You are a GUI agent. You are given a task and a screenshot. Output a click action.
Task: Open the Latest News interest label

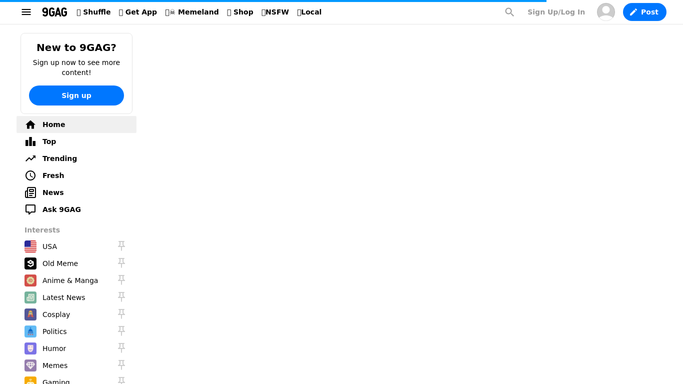(64, 297)
